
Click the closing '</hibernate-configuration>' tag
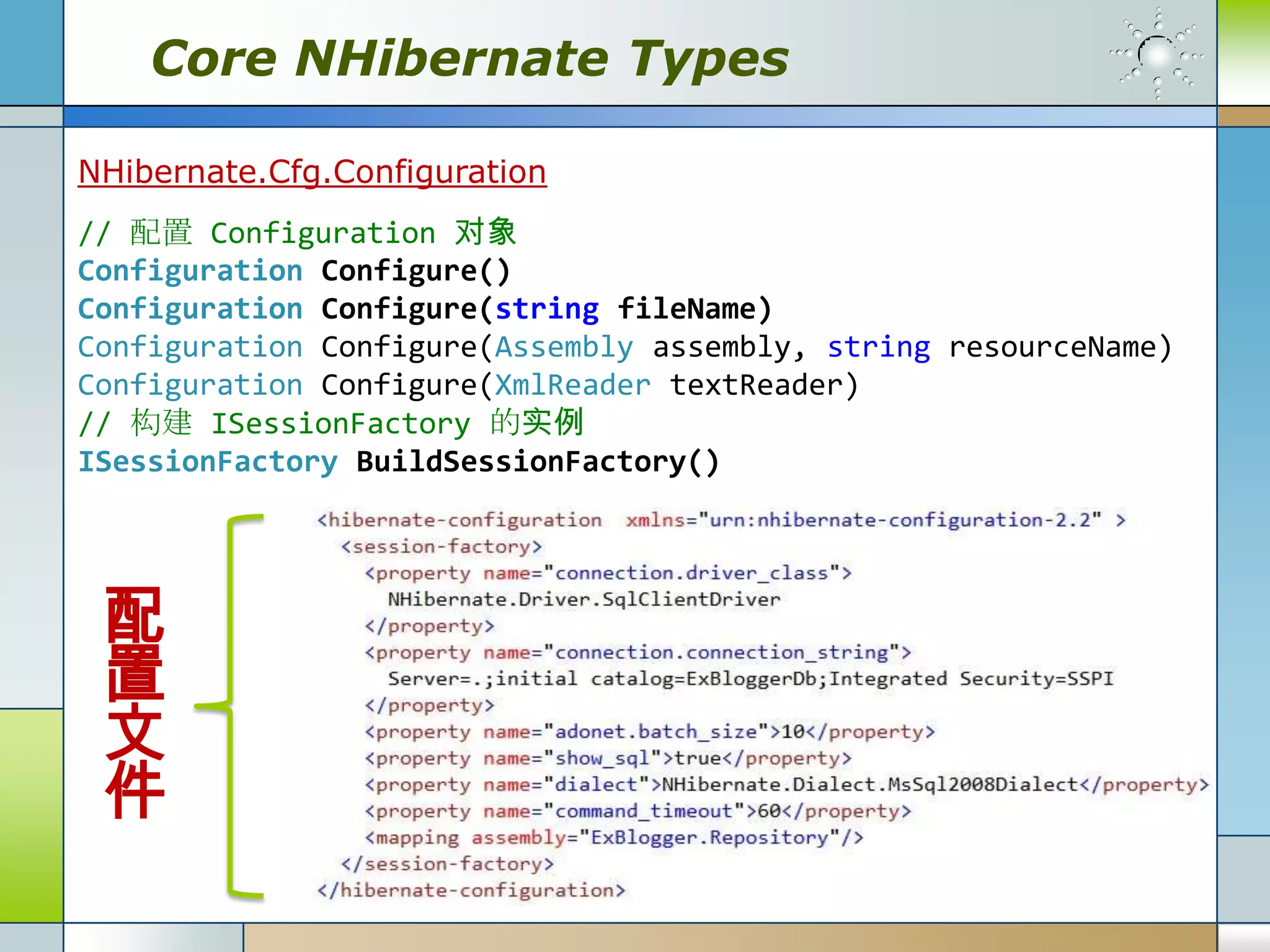[x=471, y=891]
